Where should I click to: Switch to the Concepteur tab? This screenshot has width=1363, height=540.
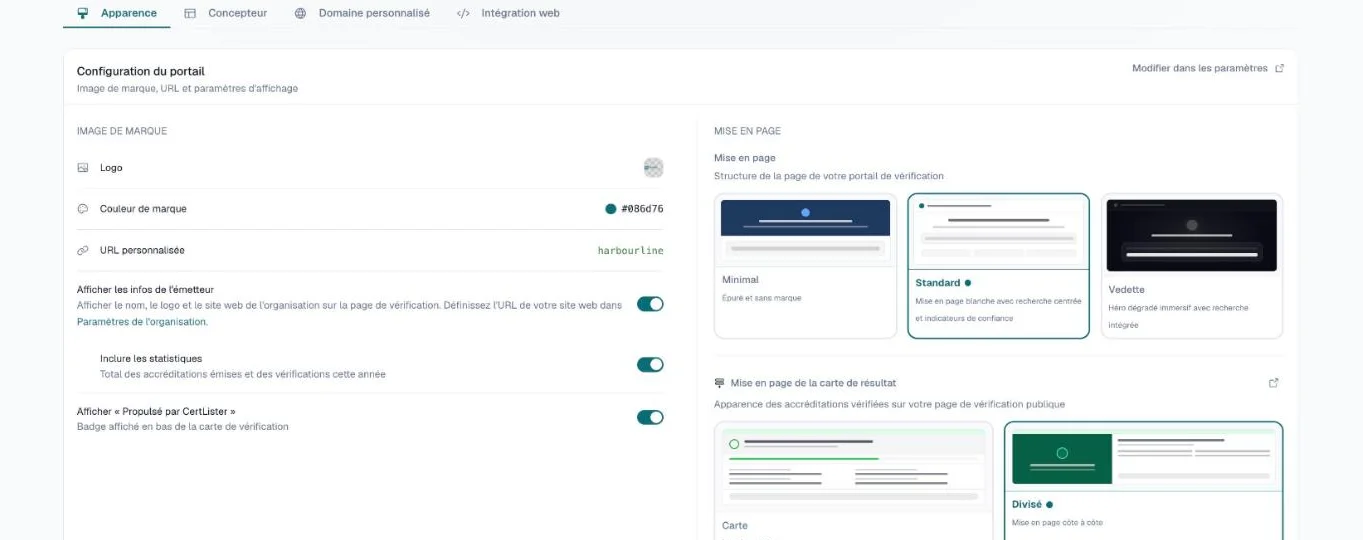coord(226,13)
